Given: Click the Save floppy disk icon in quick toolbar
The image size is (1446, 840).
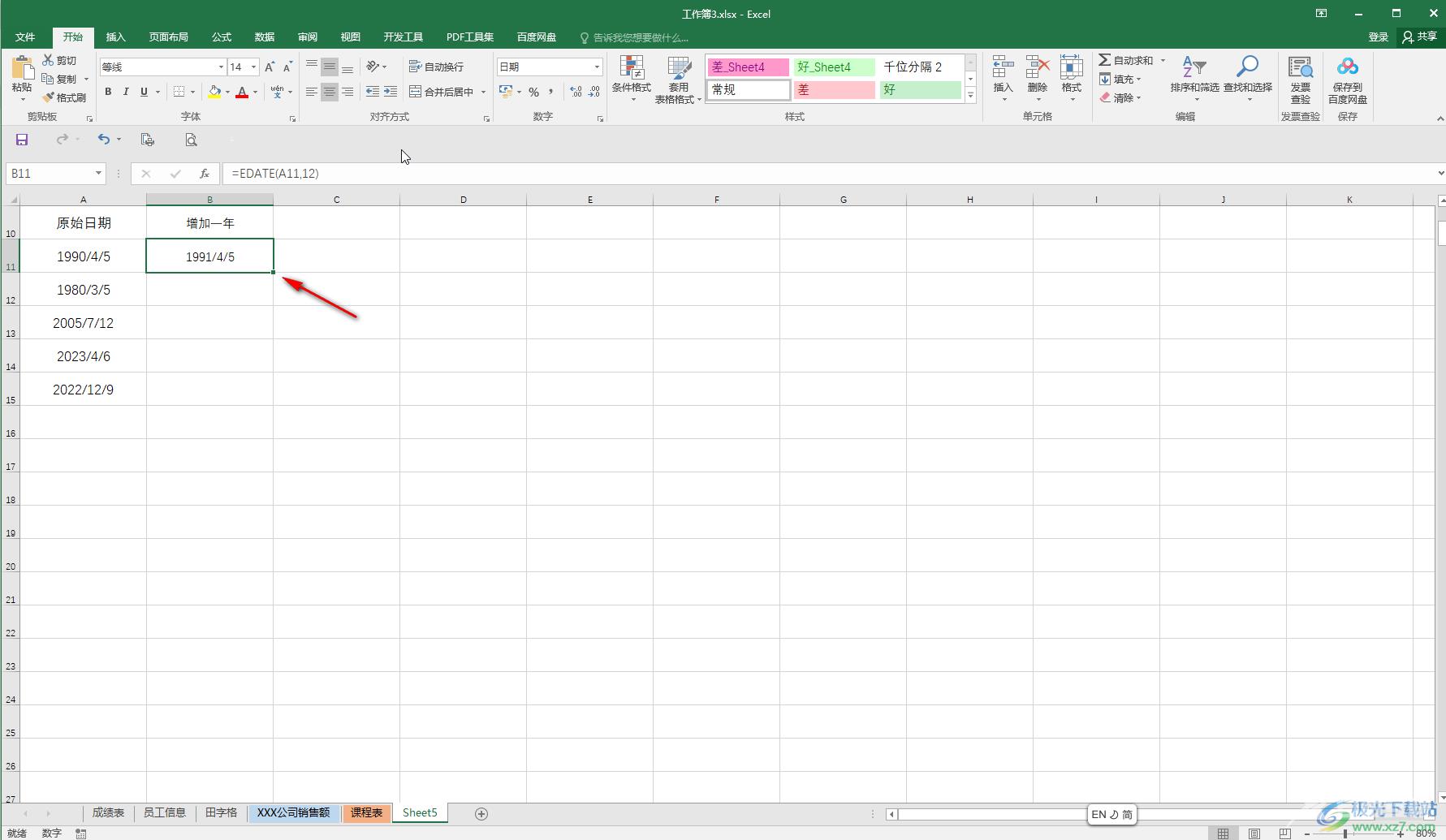Looking at the screenshot, I should 22,140.
